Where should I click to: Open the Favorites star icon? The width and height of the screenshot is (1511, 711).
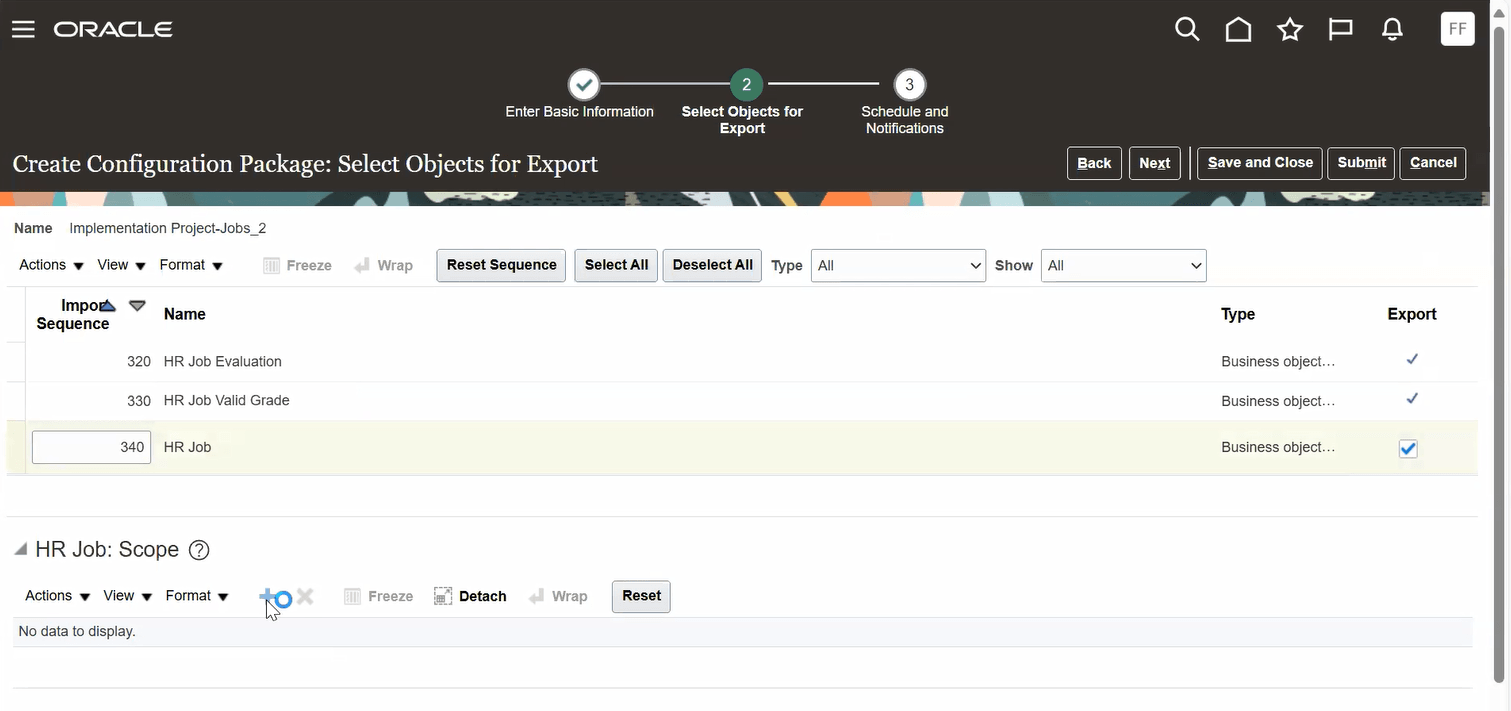(1289, 29)
